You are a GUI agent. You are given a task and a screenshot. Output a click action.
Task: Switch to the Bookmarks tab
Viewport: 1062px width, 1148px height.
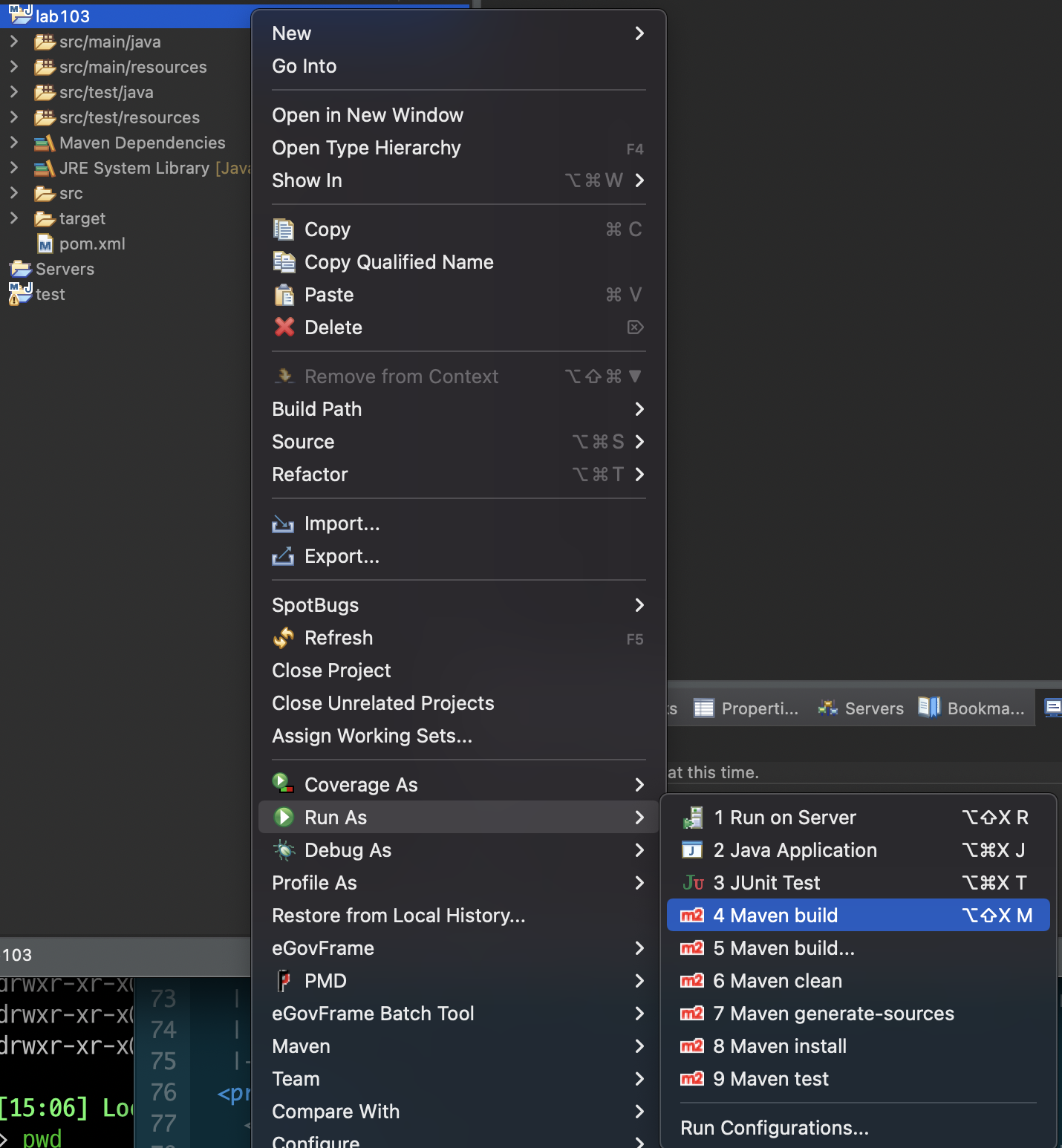(971, 708)
